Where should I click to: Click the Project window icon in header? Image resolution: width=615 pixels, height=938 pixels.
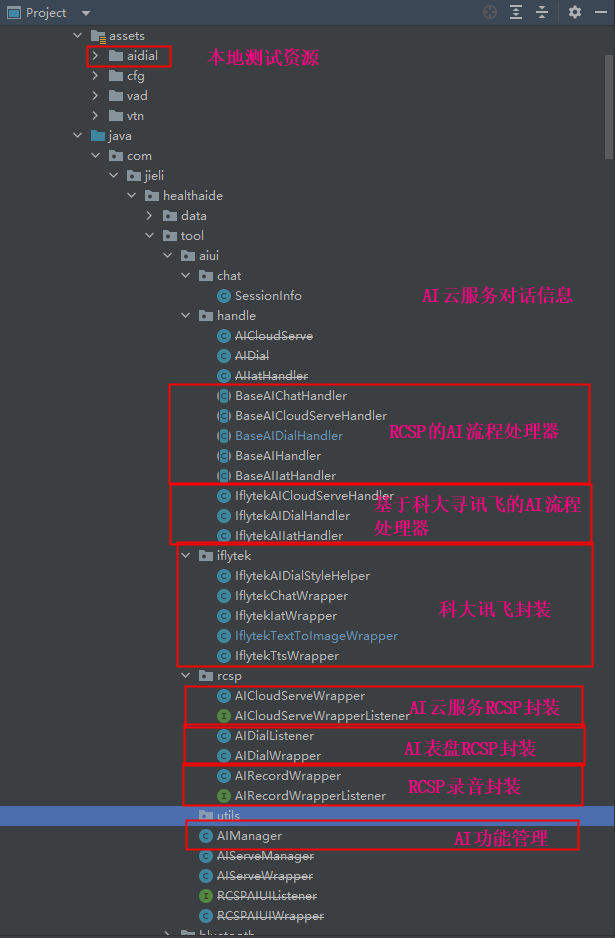pos(13,12)
